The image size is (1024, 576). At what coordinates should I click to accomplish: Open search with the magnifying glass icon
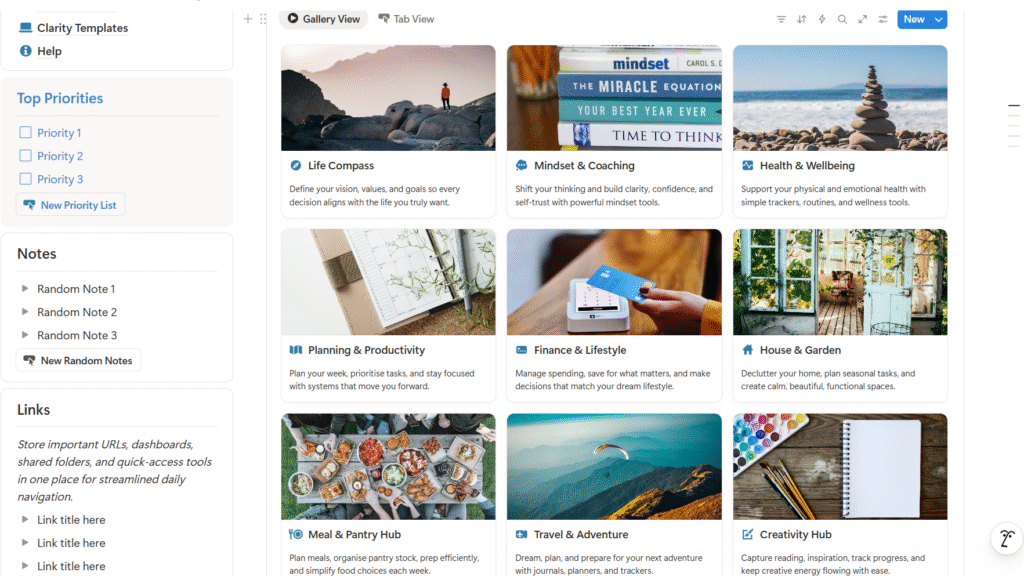pos(842,19)
